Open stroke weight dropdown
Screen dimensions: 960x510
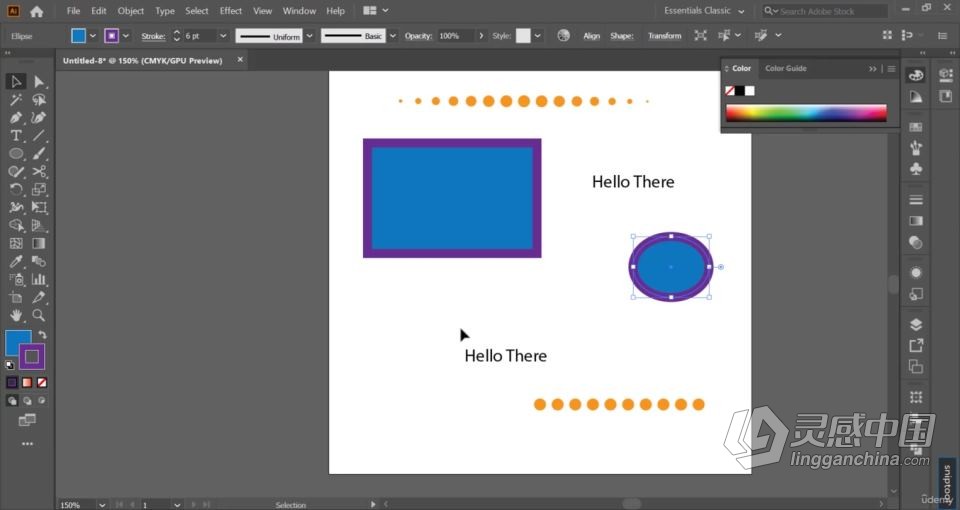tap(223, 36)
